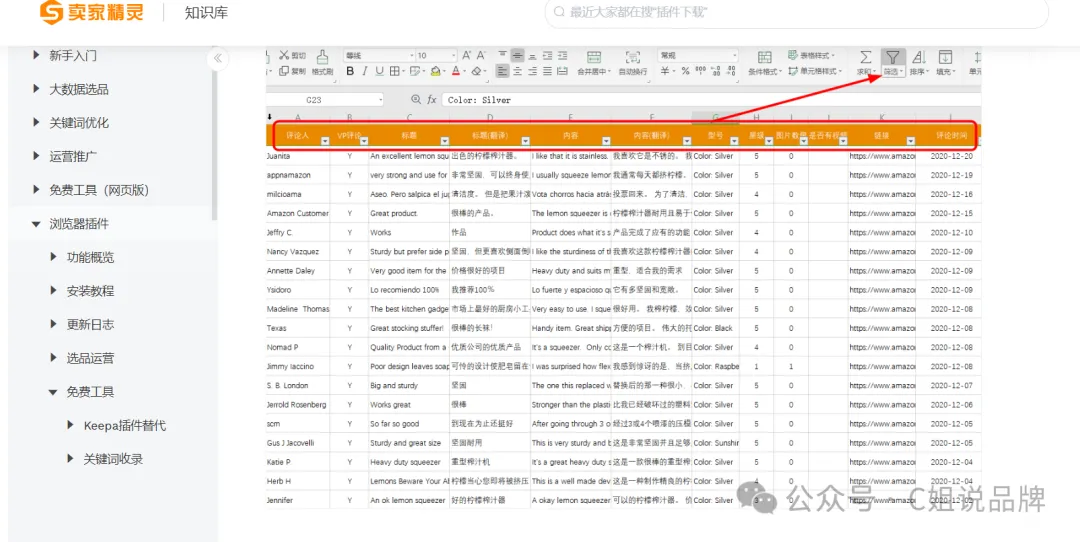Click the search box at top
Image resolution: width=1080 pixels, height=542 pixels.
tap(797, 12)
